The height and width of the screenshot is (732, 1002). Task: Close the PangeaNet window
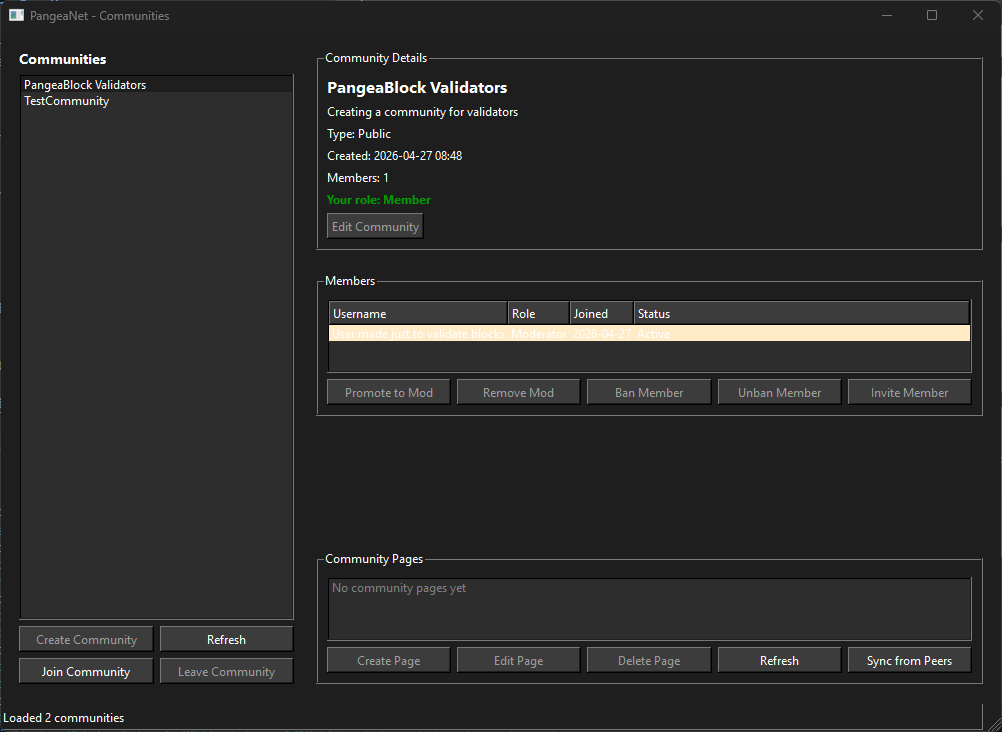coord(978,15)
